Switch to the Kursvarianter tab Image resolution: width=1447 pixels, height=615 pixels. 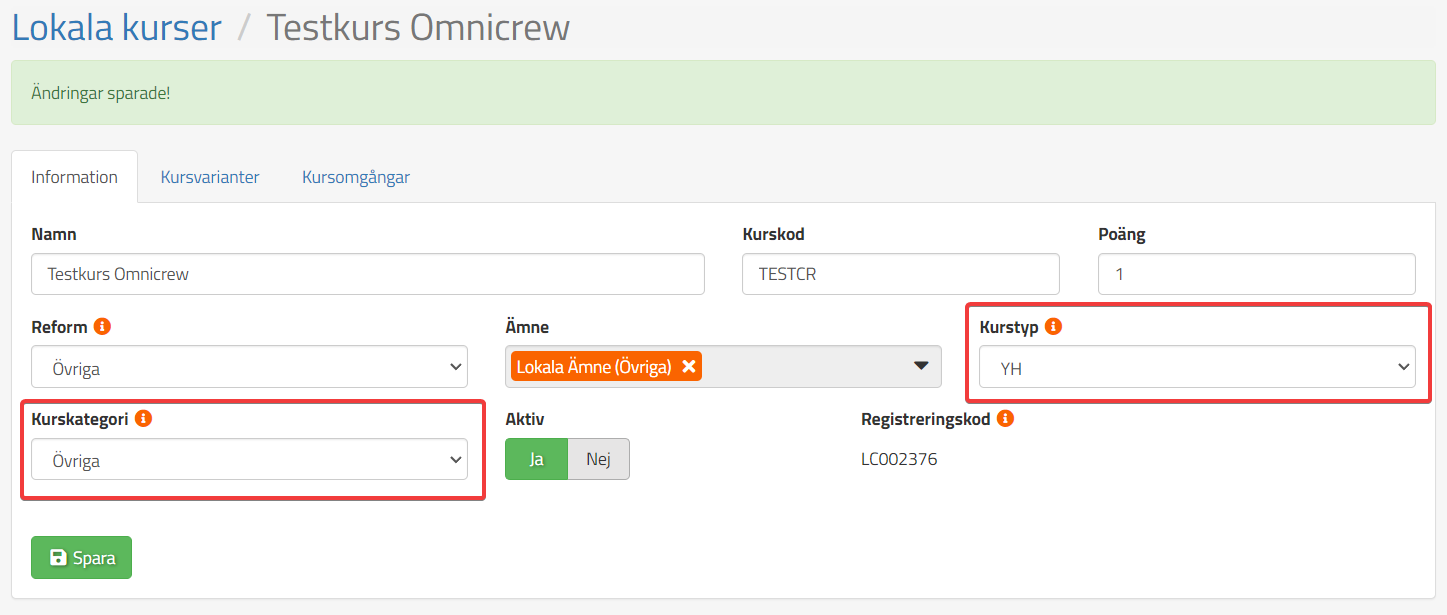coord(210,177)
